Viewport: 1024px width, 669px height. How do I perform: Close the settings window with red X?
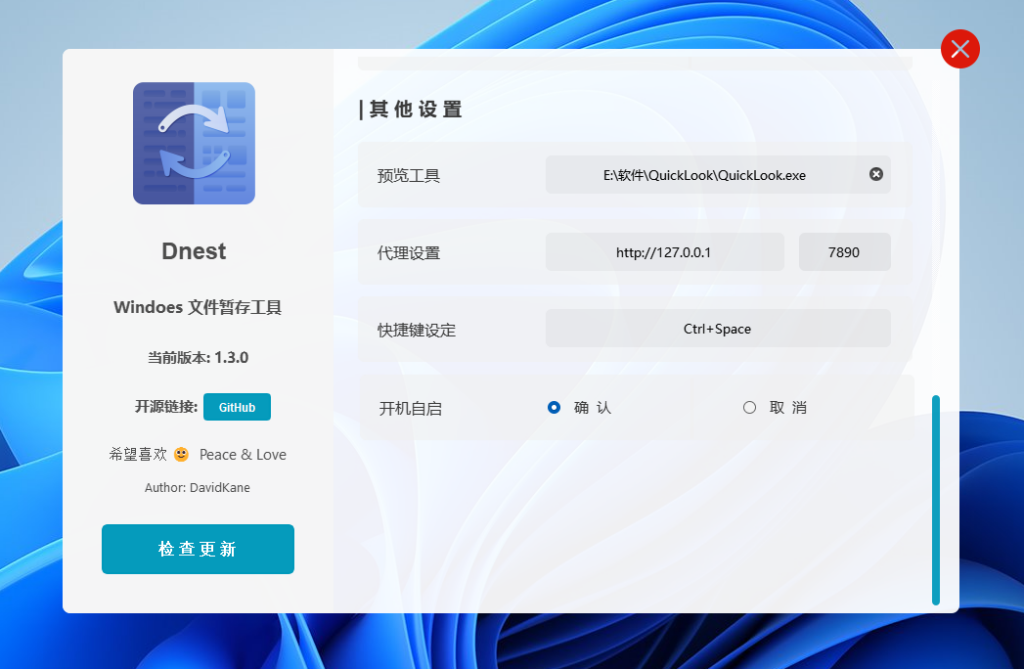tap(960, 49)
